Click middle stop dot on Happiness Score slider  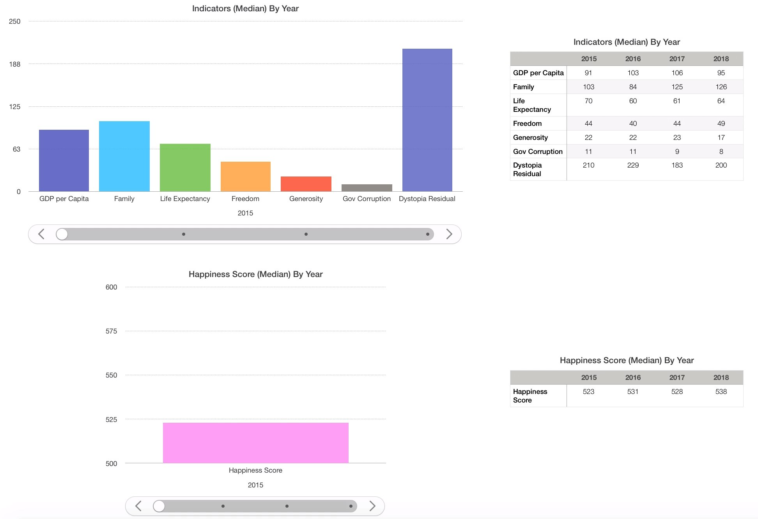click(287, 506)
